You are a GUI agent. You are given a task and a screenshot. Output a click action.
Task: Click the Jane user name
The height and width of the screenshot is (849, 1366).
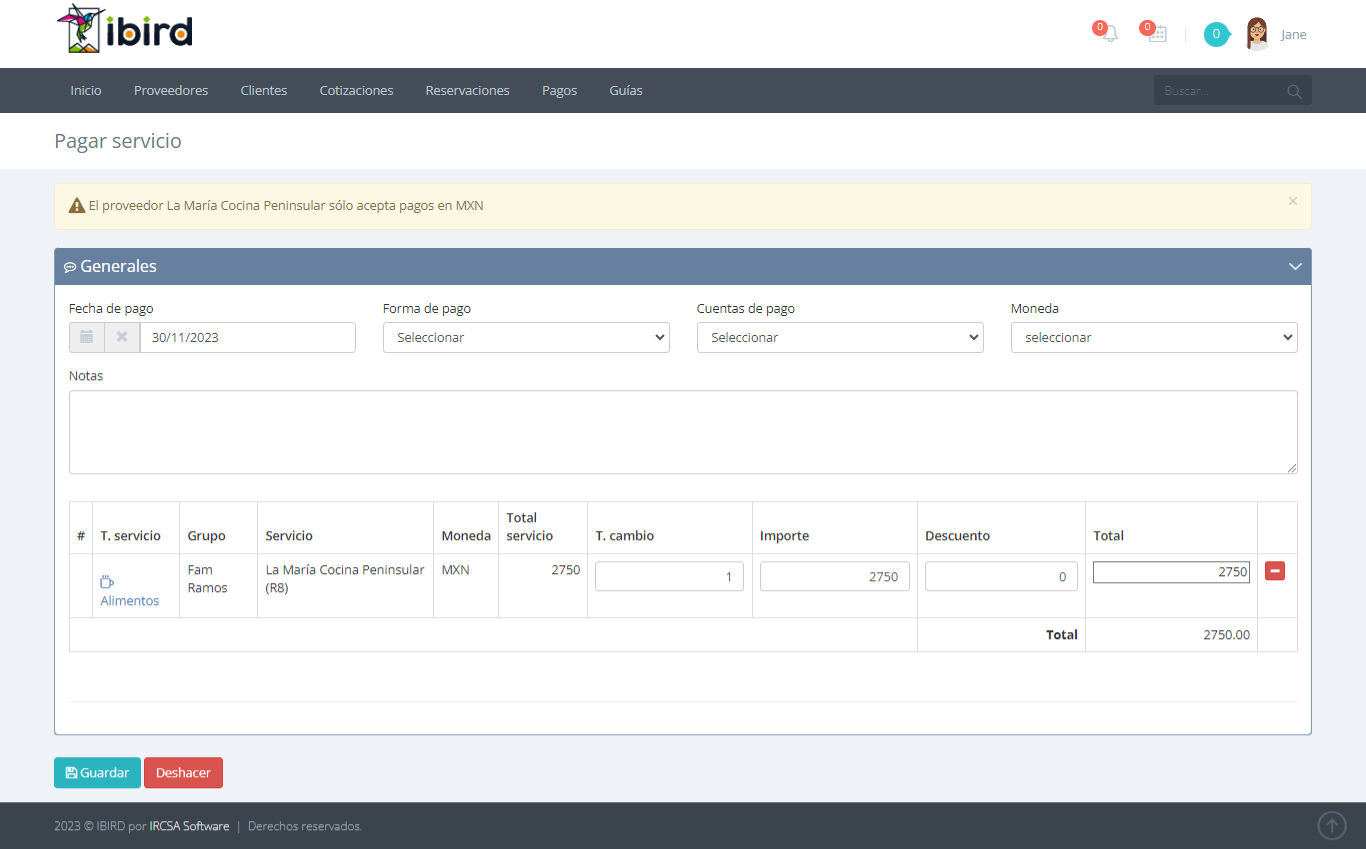[x=1293, y=35]
